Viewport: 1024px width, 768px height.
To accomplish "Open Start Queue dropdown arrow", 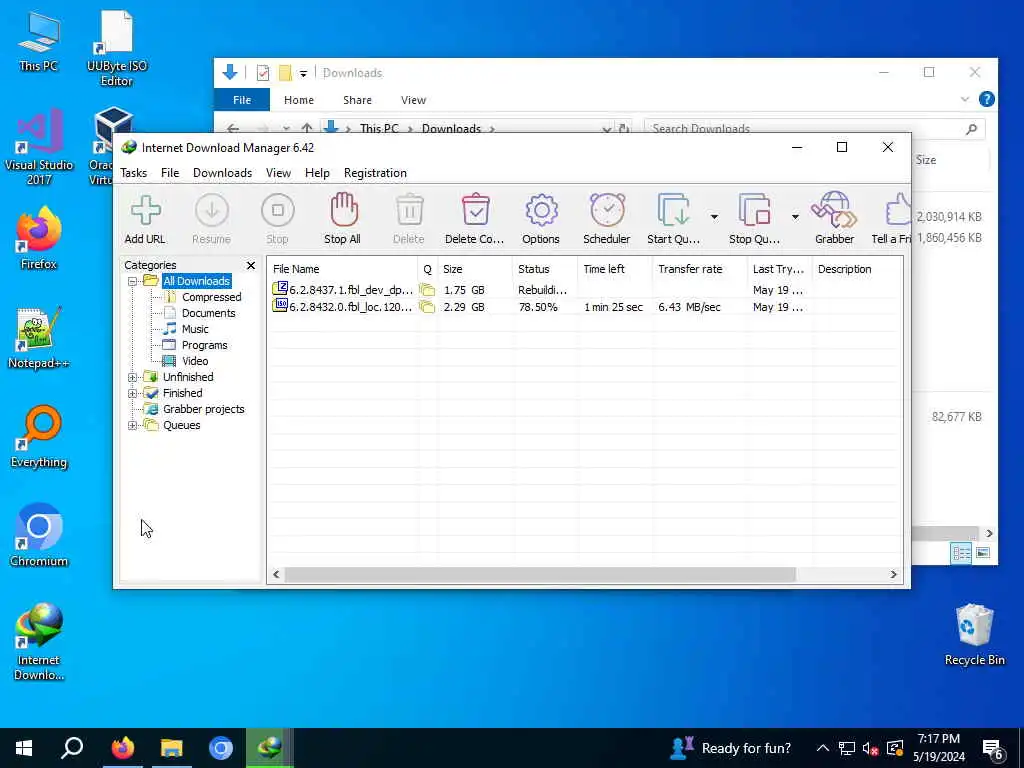I will click(714, 217).
